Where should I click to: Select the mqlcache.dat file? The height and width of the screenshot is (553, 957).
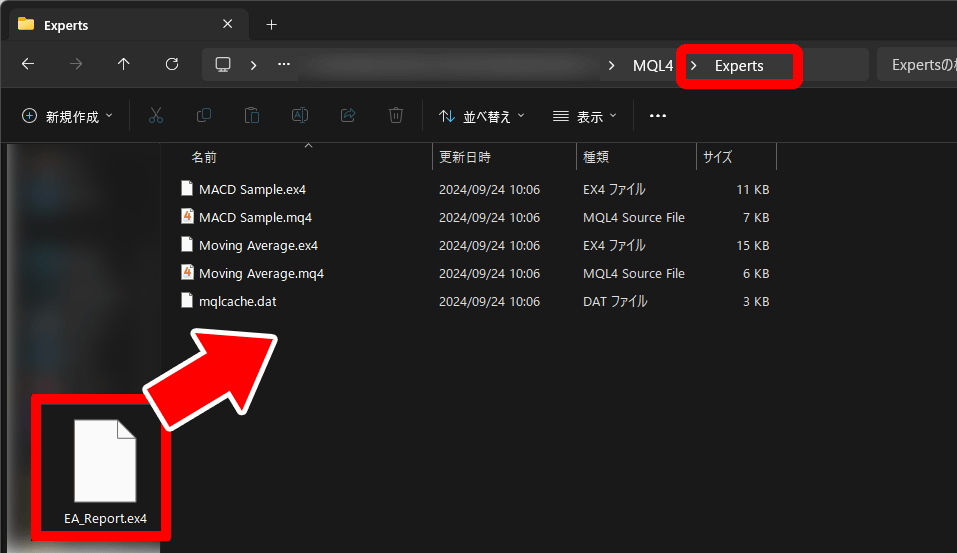point(238,301)
